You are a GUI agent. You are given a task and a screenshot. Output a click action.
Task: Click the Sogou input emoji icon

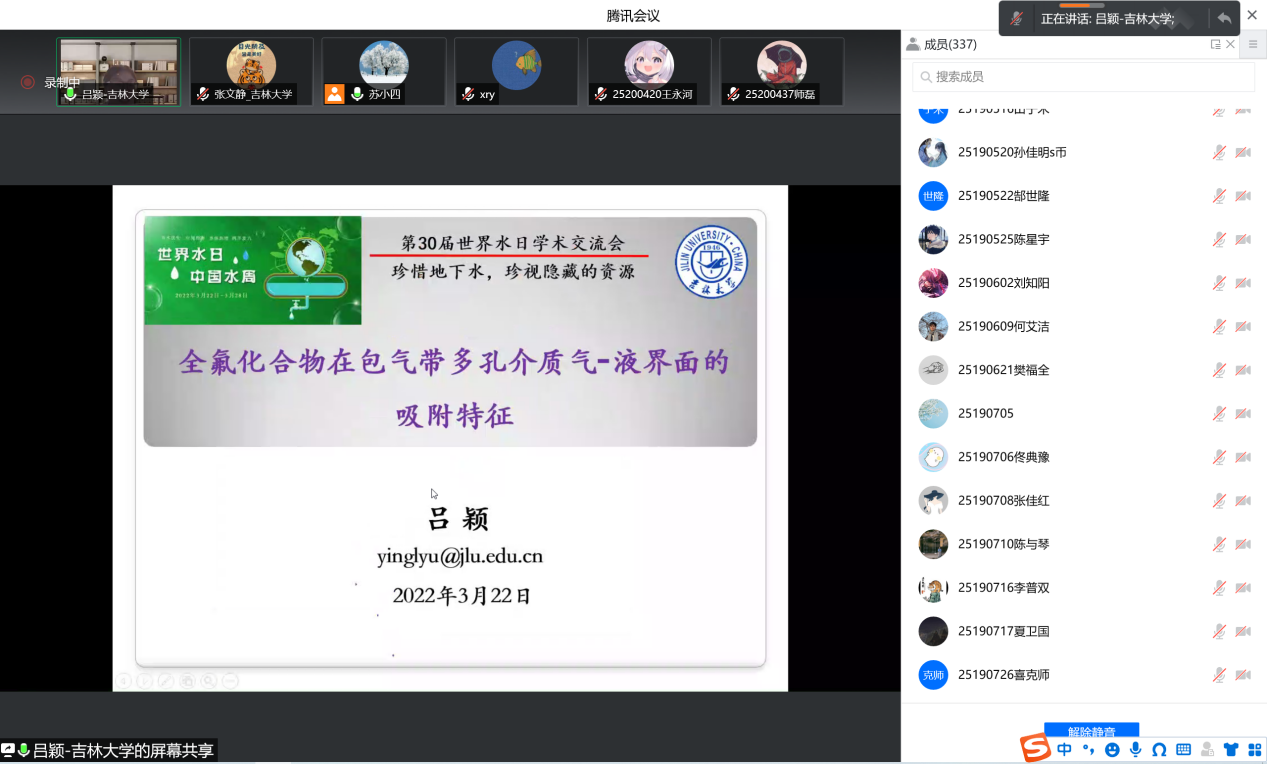(x=1112, y=750)
